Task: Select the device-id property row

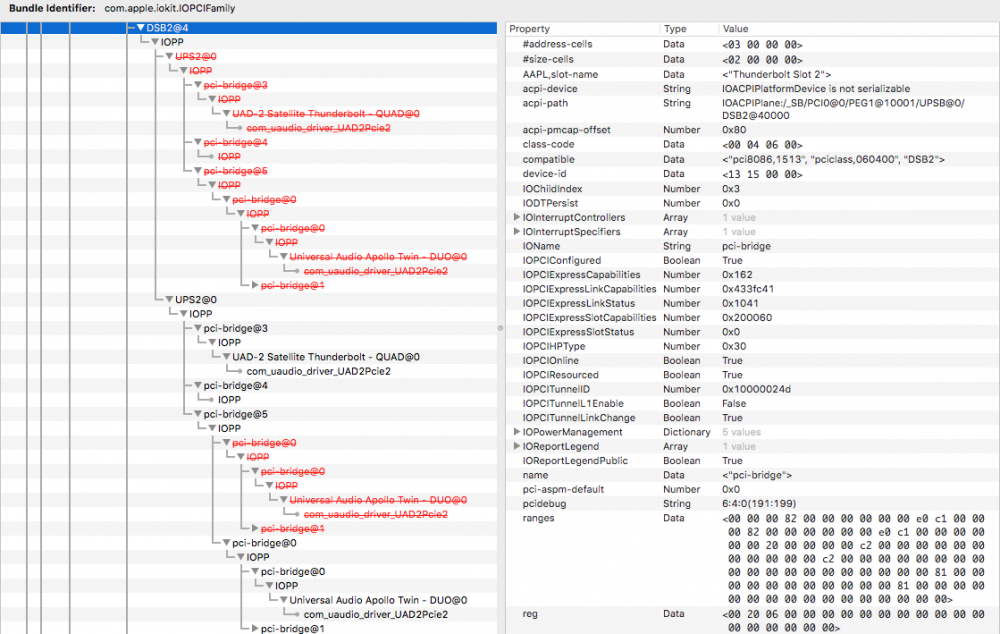Action: coord(753,174)
